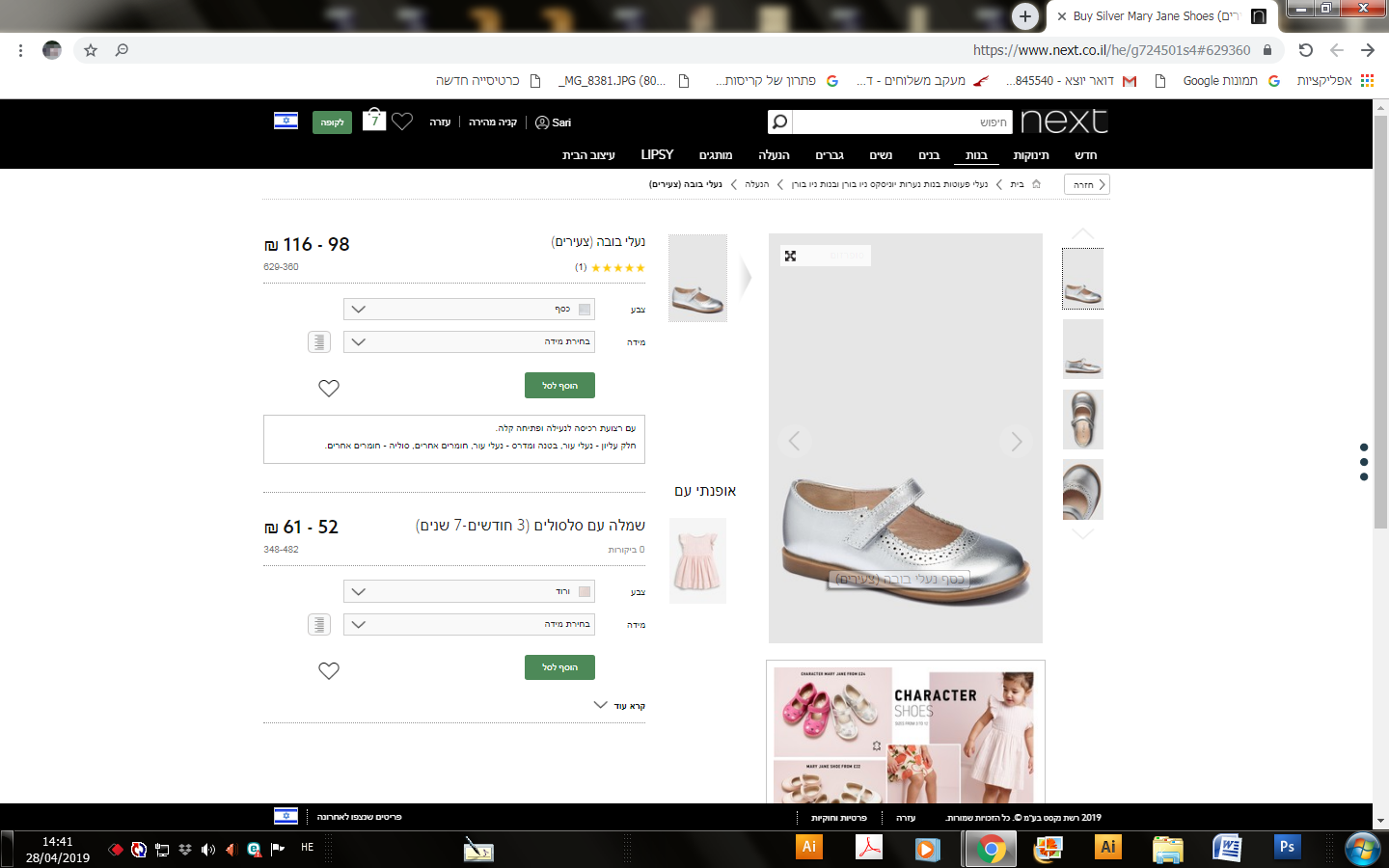Open Windows Explorer from the taskbar
1389x868 pixels.
click(1167, 849)
